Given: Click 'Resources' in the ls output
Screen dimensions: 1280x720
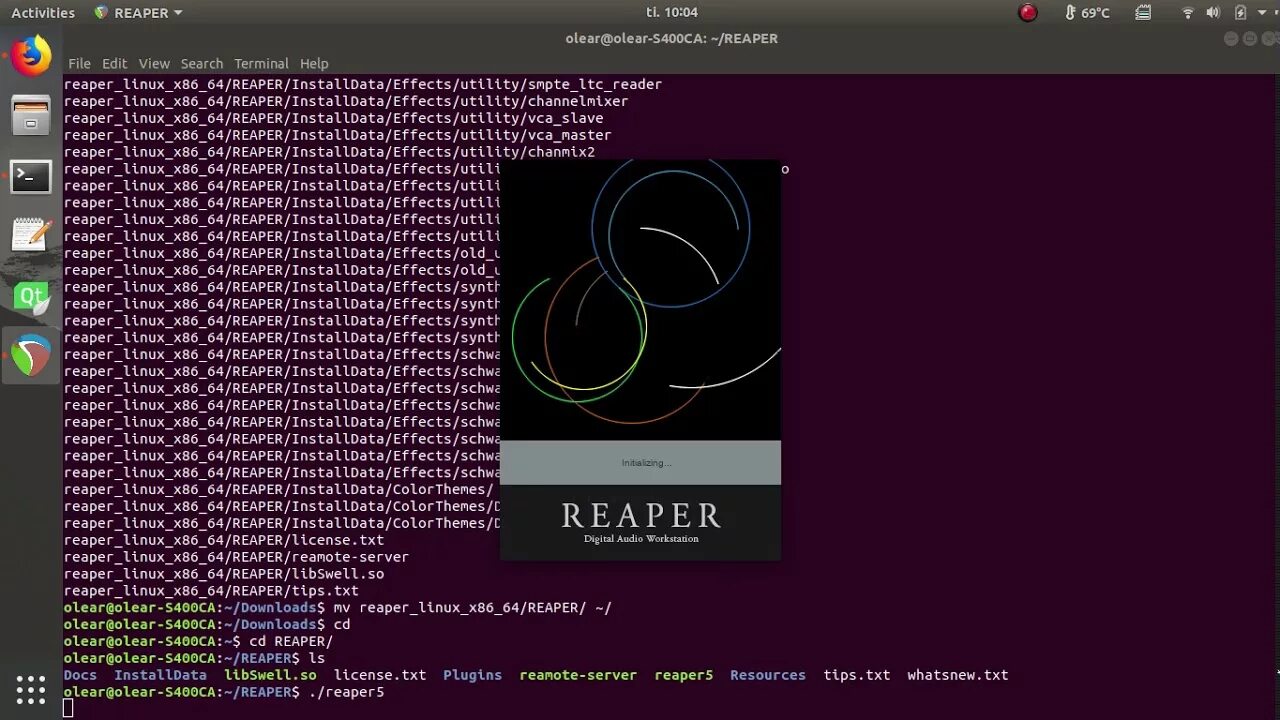Looking at the screenshot, I should (768, 675).
